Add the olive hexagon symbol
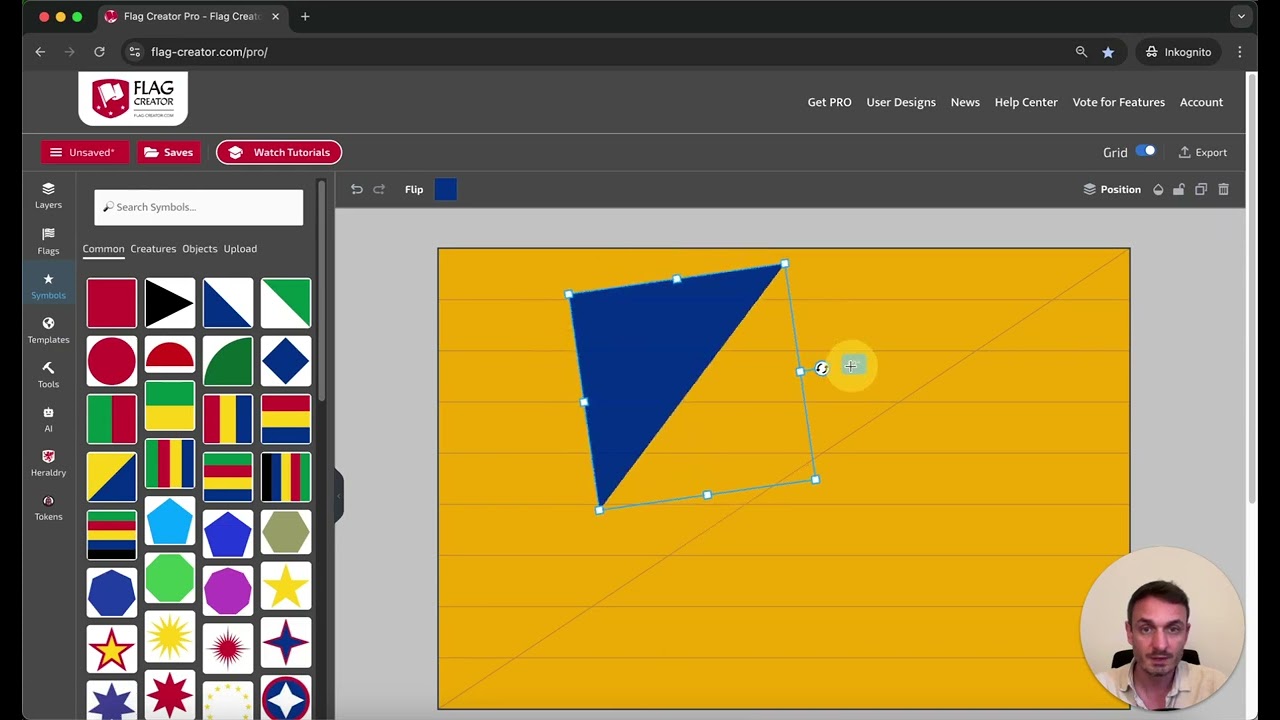The image size is (1280, 720). pos(285,532)
